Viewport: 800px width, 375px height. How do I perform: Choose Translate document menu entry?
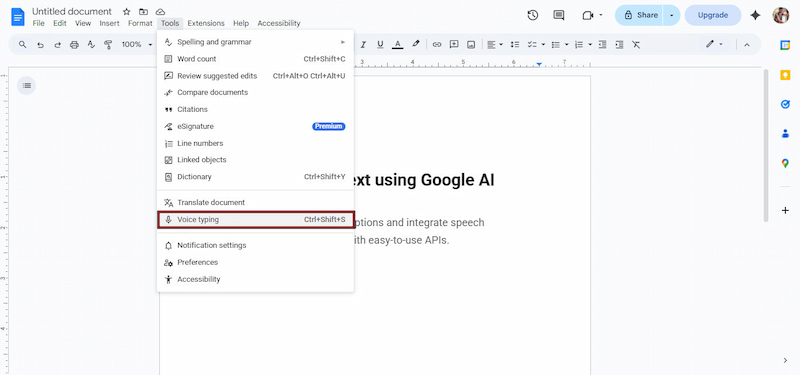[255, 203]
